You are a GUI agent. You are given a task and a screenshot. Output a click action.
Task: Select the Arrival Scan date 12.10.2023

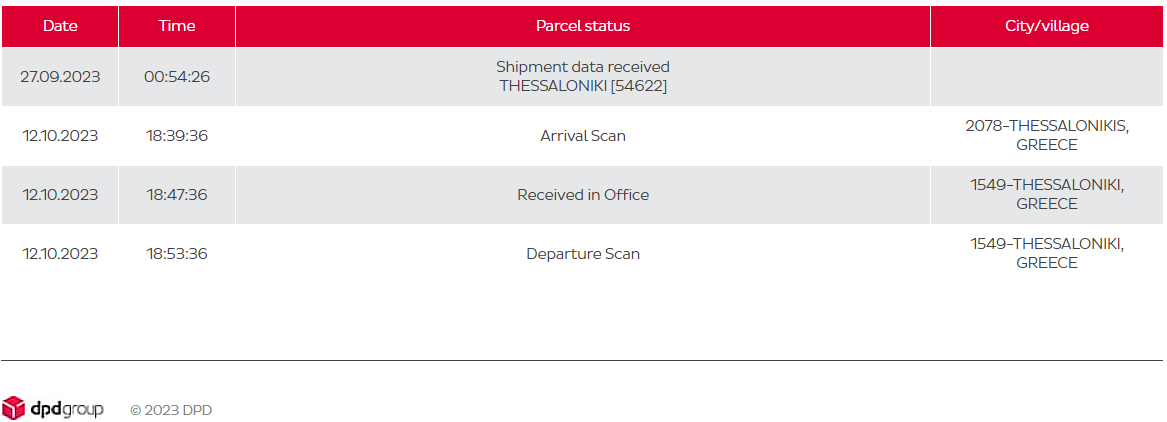point(60,135)
